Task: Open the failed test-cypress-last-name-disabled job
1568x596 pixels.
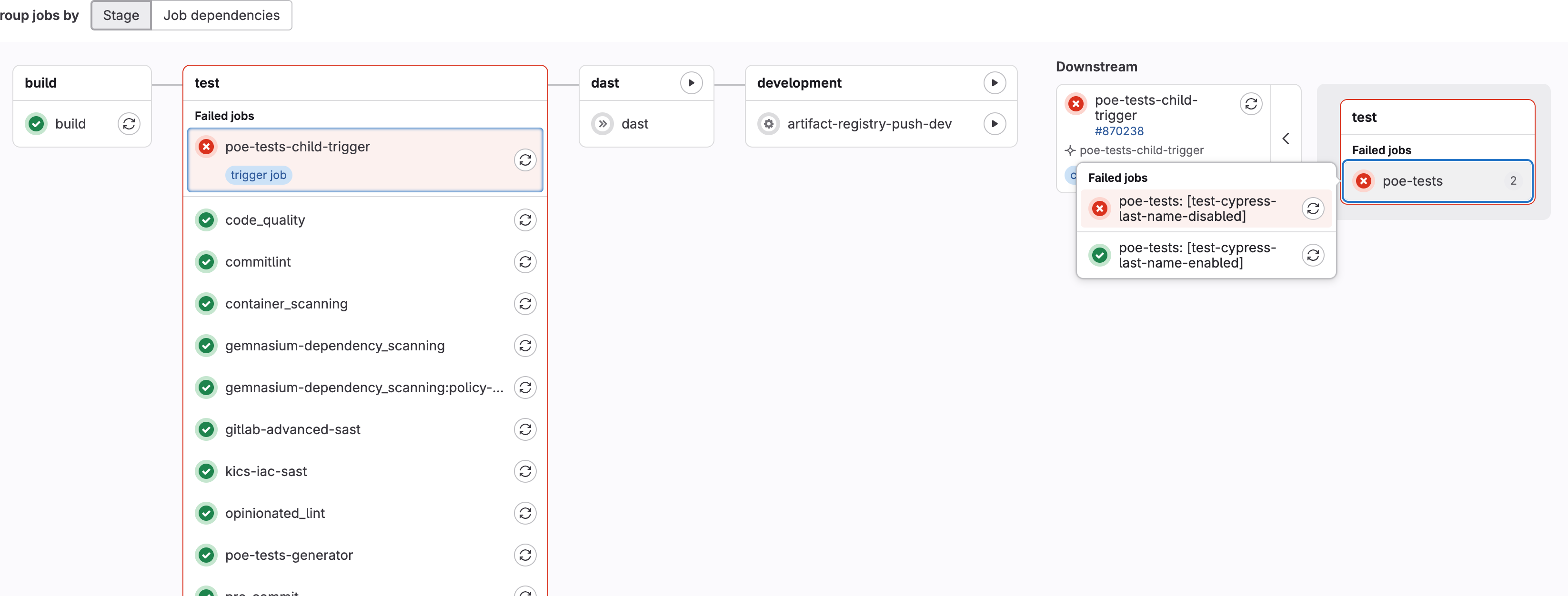Action: [1196, 209]
